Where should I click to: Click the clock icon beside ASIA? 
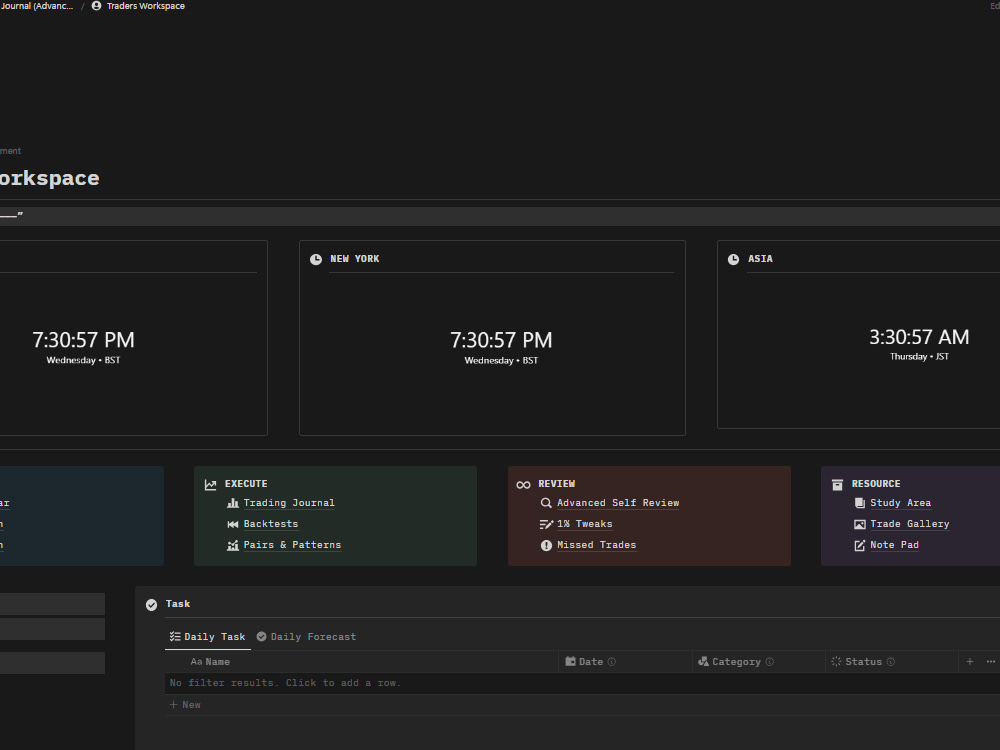pos(733,259)
